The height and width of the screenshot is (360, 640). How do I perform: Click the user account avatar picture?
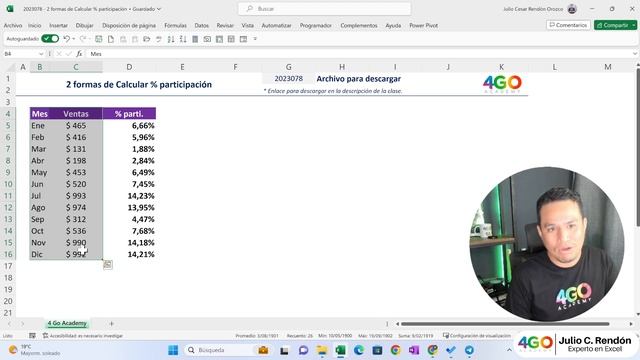(572, 9)
